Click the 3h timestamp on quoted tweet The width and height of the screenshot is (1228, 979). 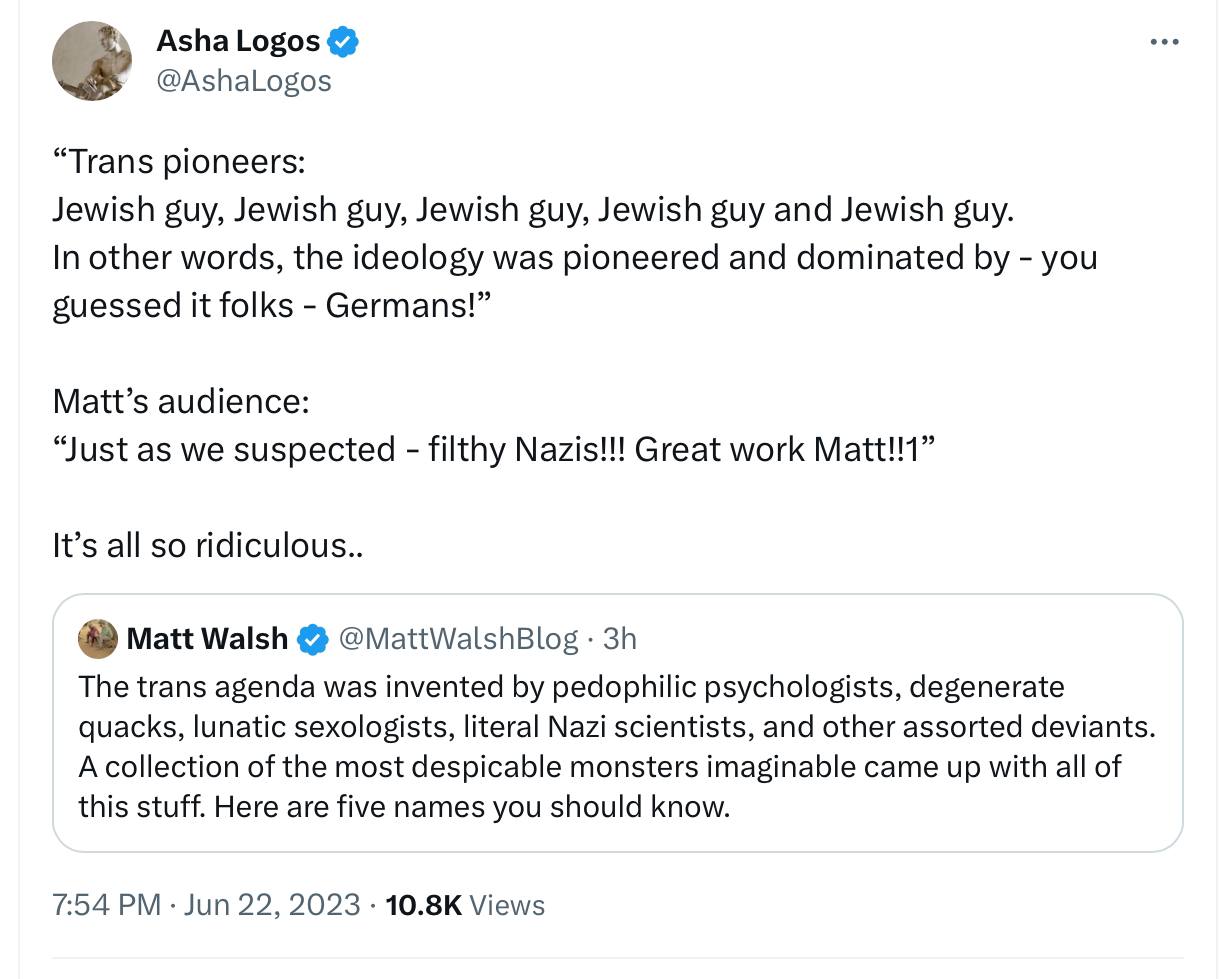click(x=620, y=638)
